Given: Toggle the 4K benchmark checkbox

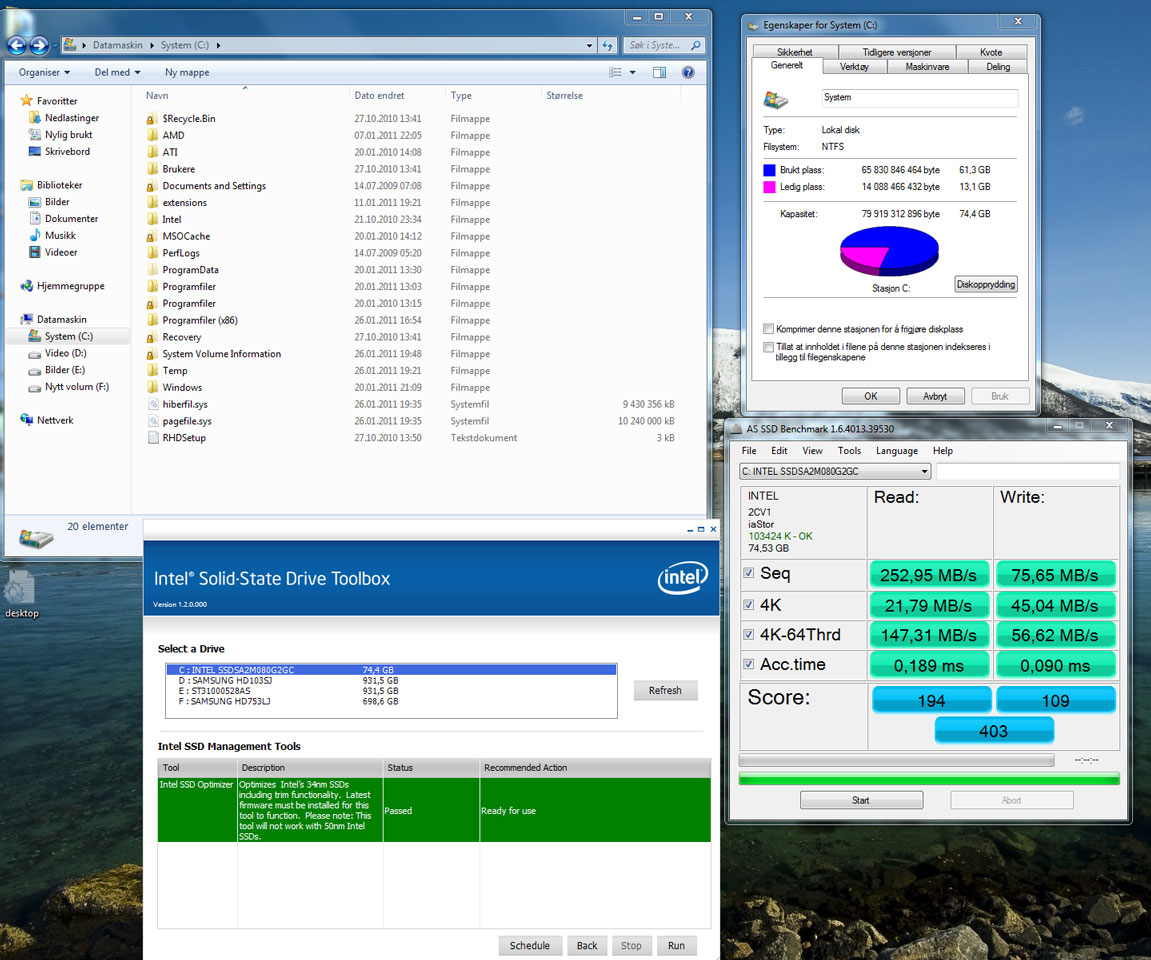Looking at the screenshot, I should 749,605.
